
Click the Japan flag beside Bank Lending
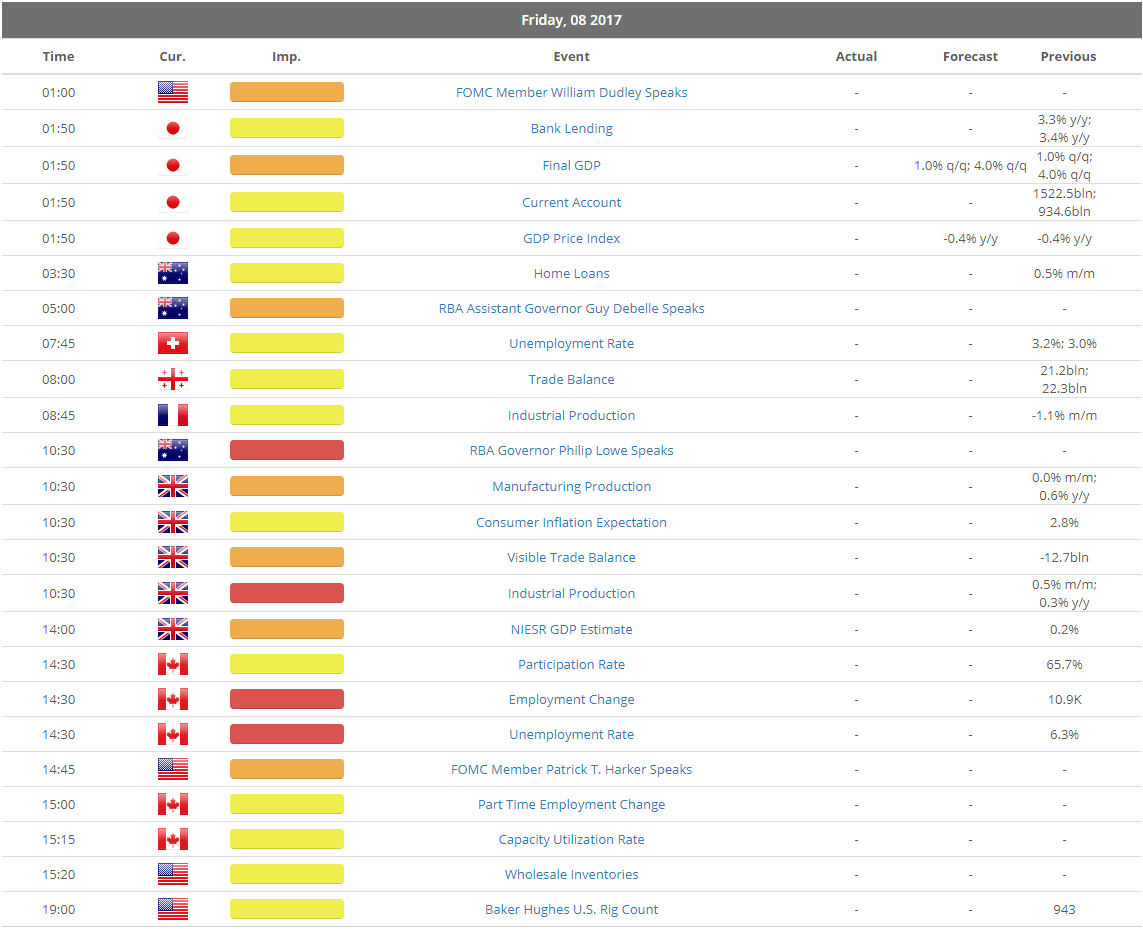point(172,129)
